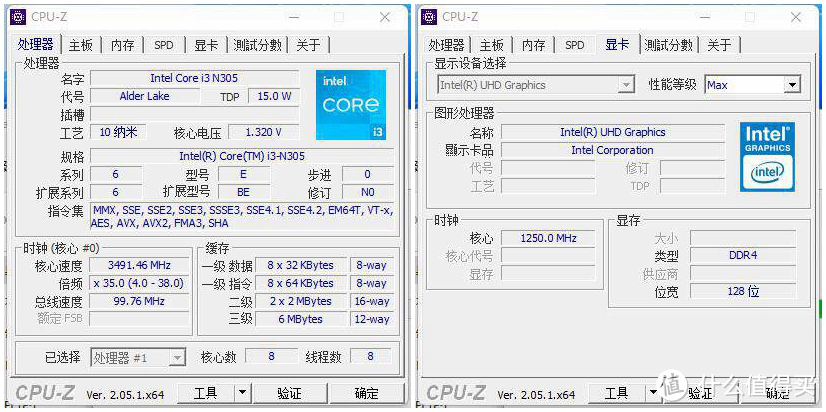Screen dimensions: 826x412
Task: Click the 显存 类型 value DDR4
Action: (x=743, y=255)
